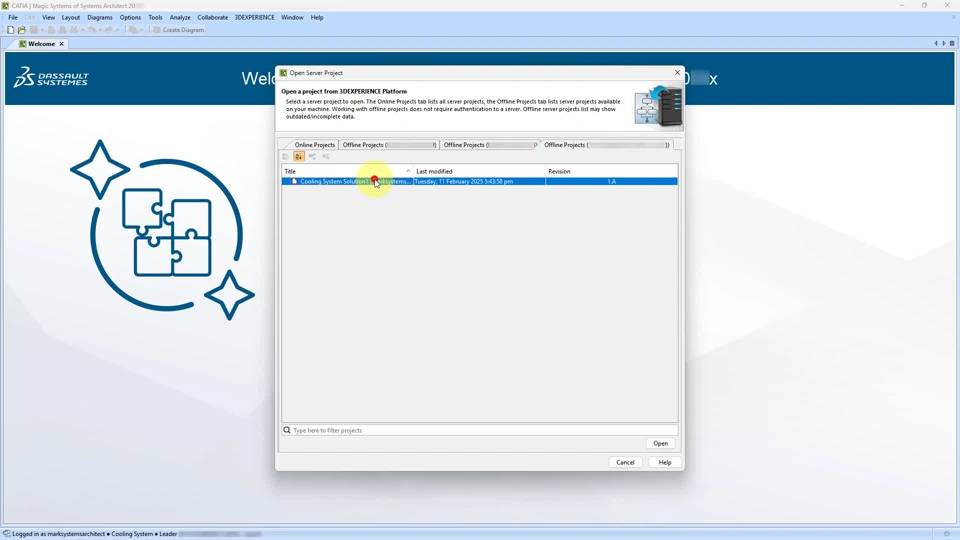
Task: Click the Open Project folder icon
Action: [x=22, y=29]
